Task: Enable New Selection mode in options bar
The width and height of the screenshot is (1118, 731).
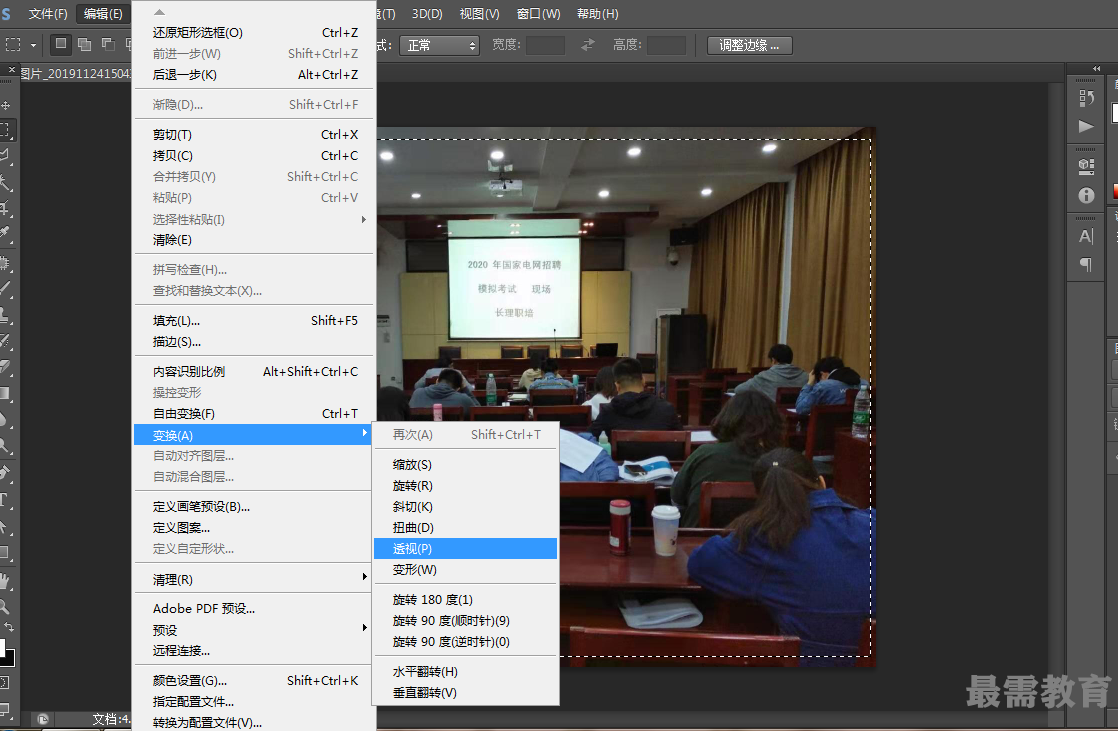Action: pyautogui.click(x=61, y=44)
